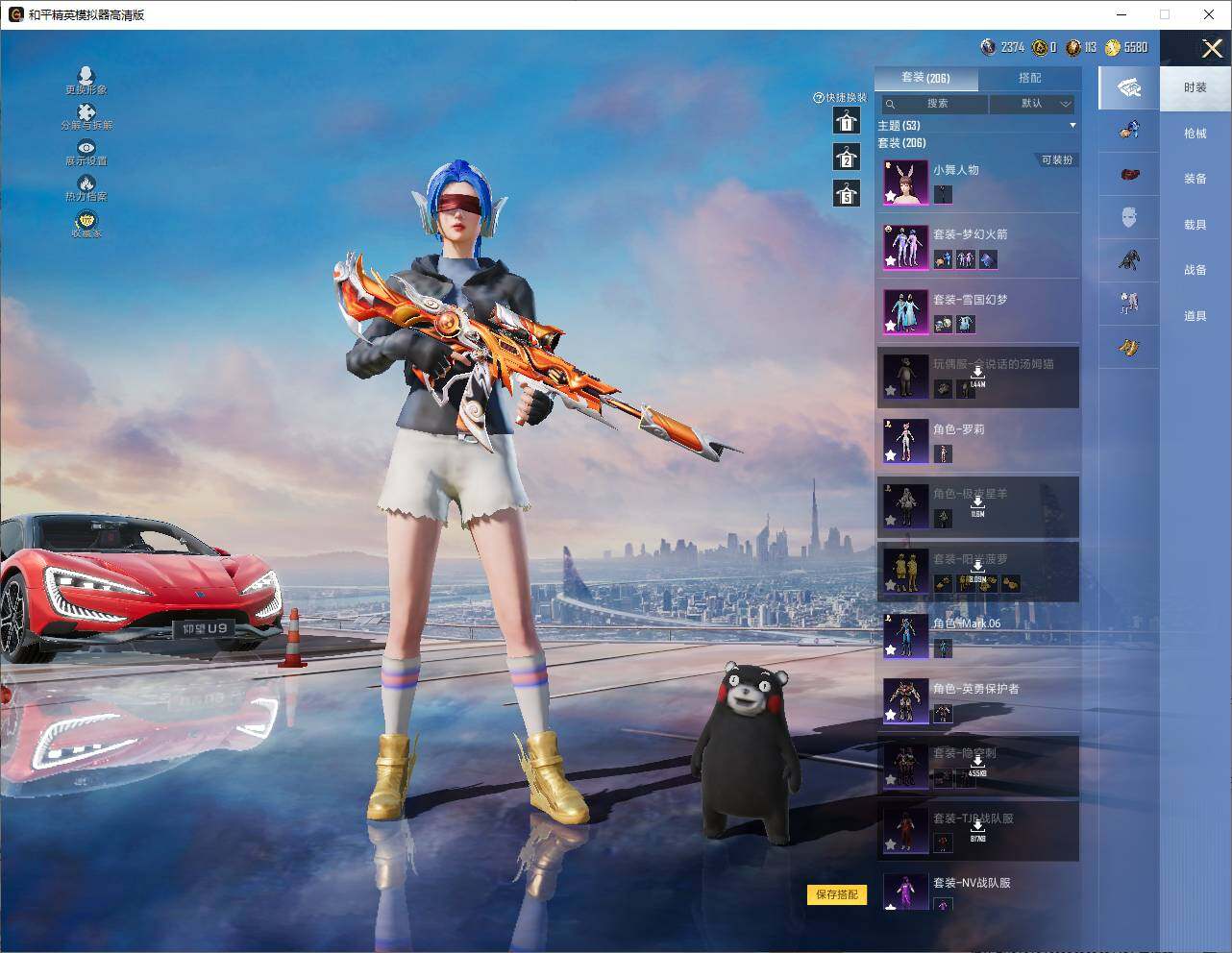Select the 套装-梦幻火箭 outfit thumbnail
Screen dimensions: 1232x953
[905, 247]
